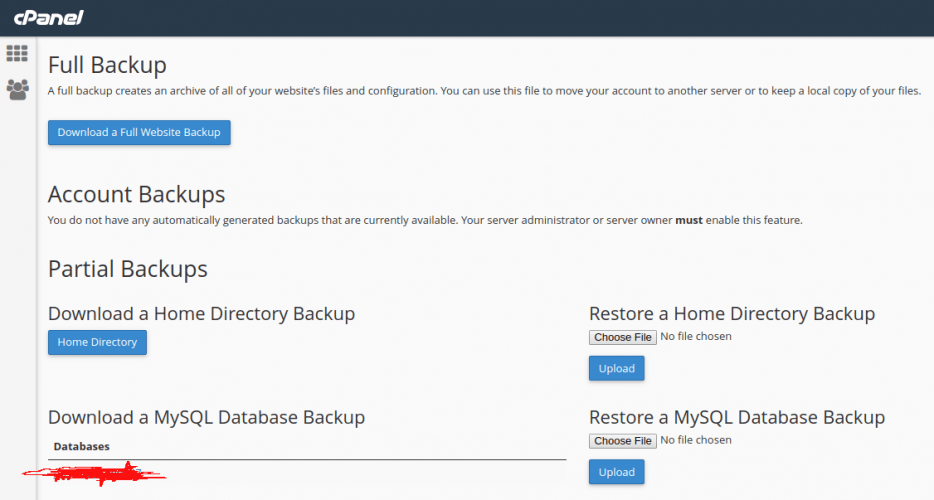Upload the MySQL Database backup file
The height and width of the screenshot is (500, 934).
617,472
